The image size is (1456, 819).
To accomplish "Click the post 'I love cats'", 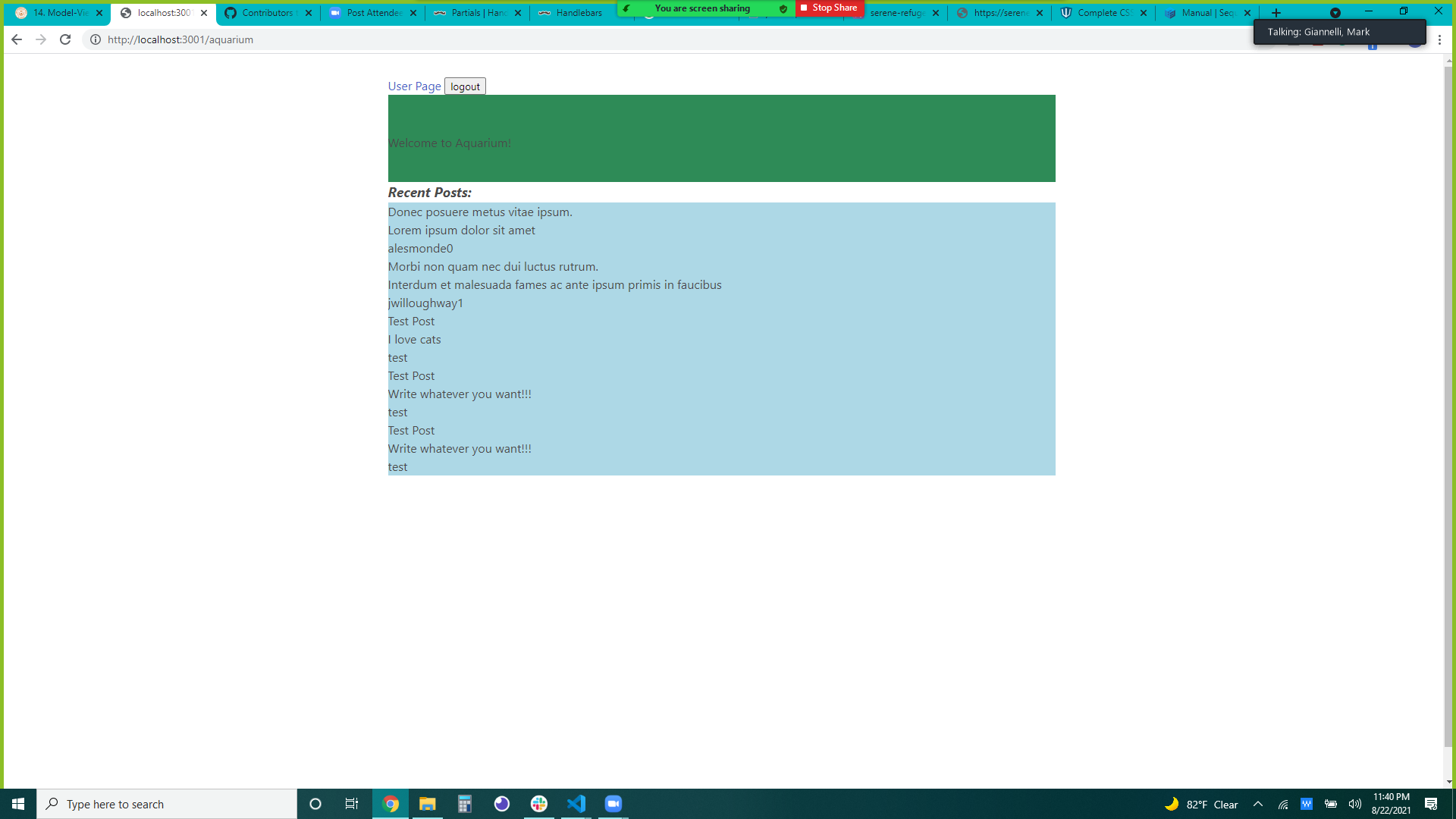I will [414, 340].
